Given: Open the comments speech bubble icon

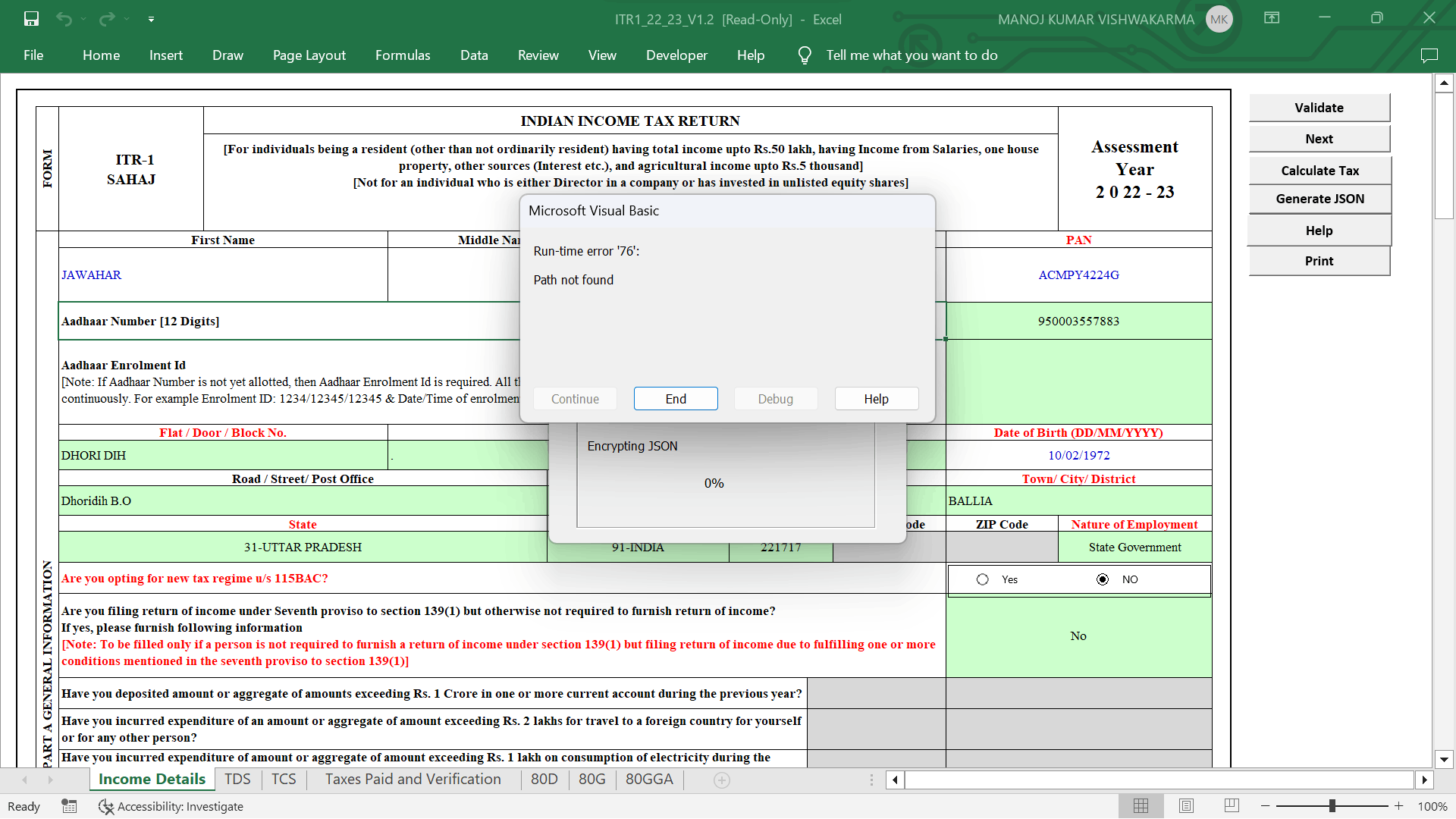Looking at the screenshot, I should point(1429,55).
